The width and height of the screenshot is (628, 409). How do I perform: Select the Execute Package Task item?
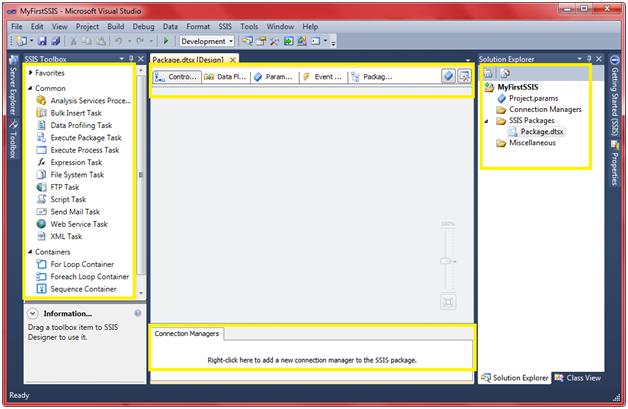(x=79, y=138)
